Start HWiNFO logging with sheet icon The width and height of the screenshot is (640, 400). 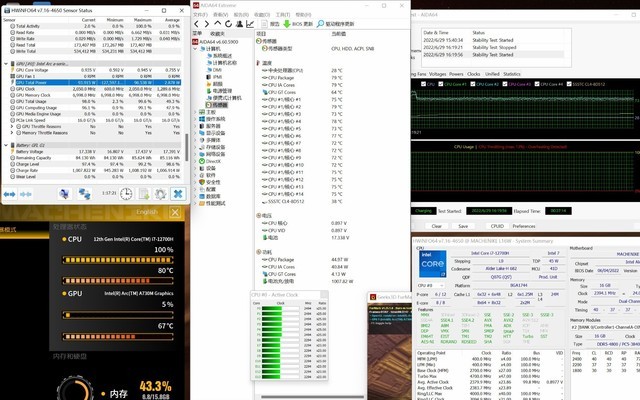click(x=144, y=194)
